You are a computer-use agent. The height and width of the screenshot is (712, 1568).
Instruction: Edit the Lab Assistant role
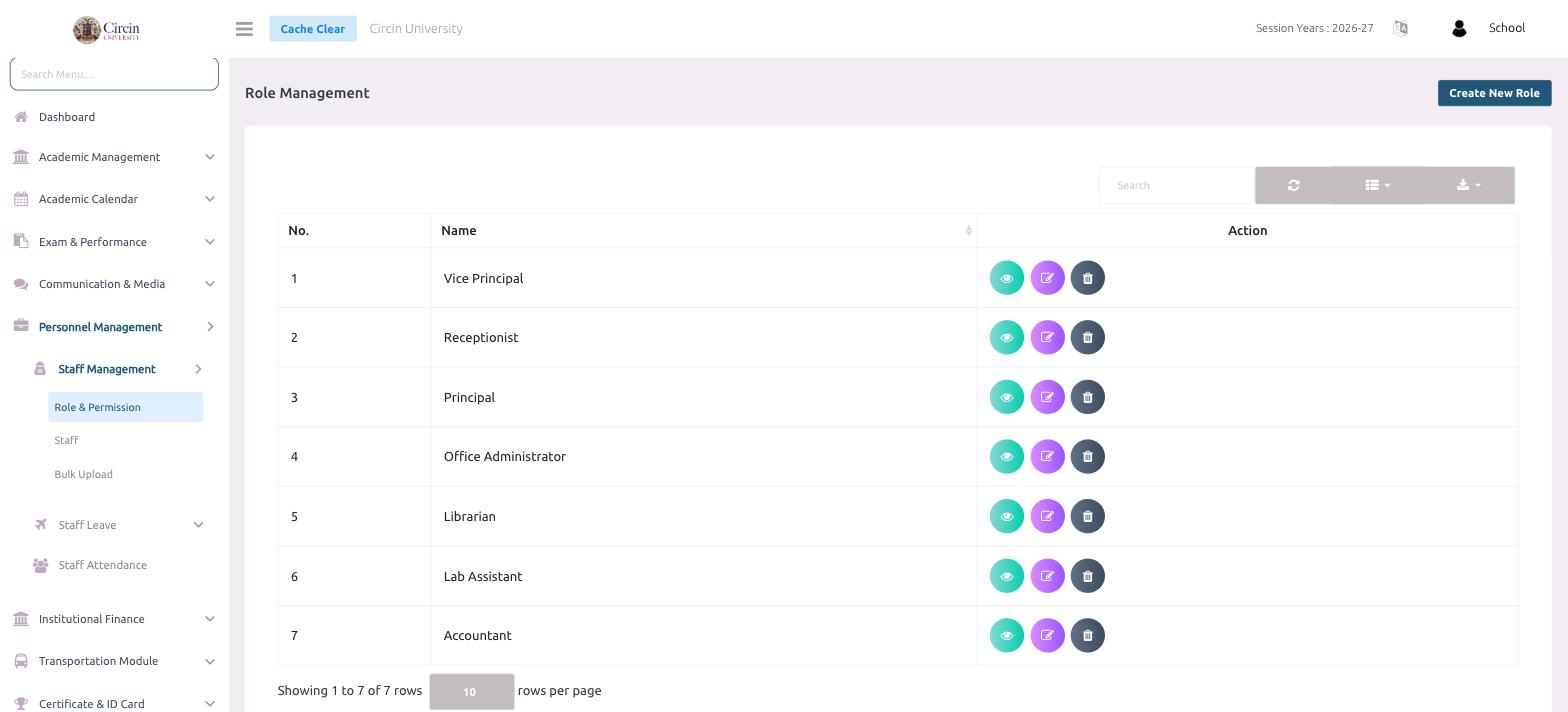pyautogui.click(x=1047, y=576)
